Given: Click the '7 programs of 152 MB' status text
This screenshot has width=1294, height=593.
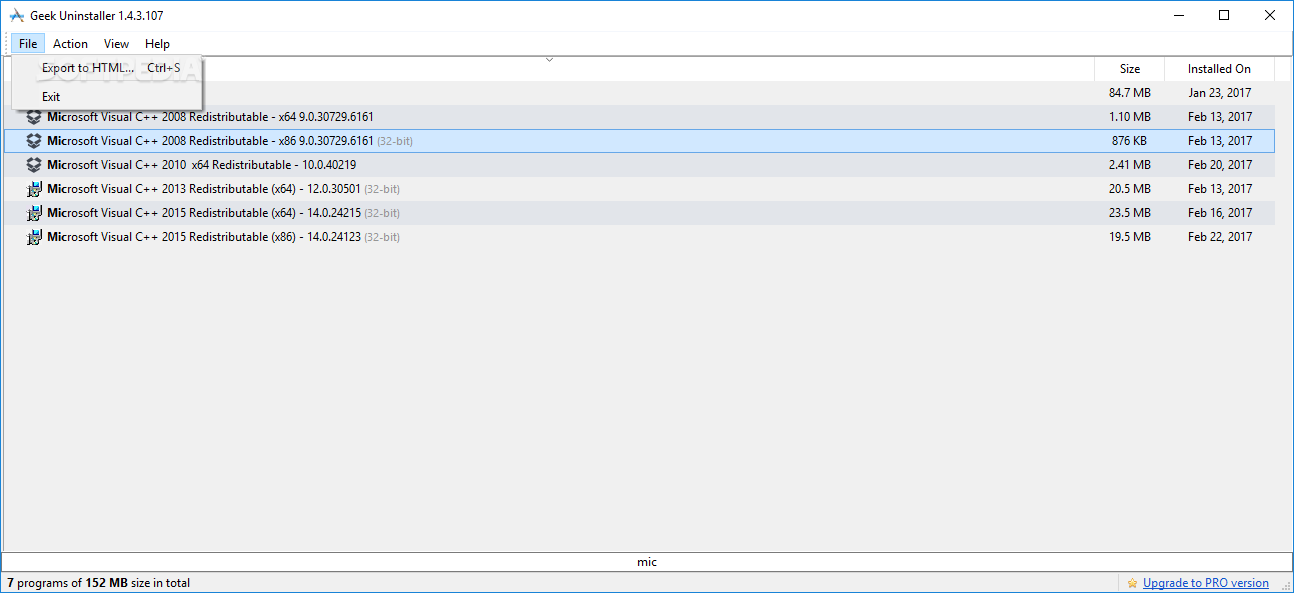Looking at the screenshot, I should click(x=98, y=583).
